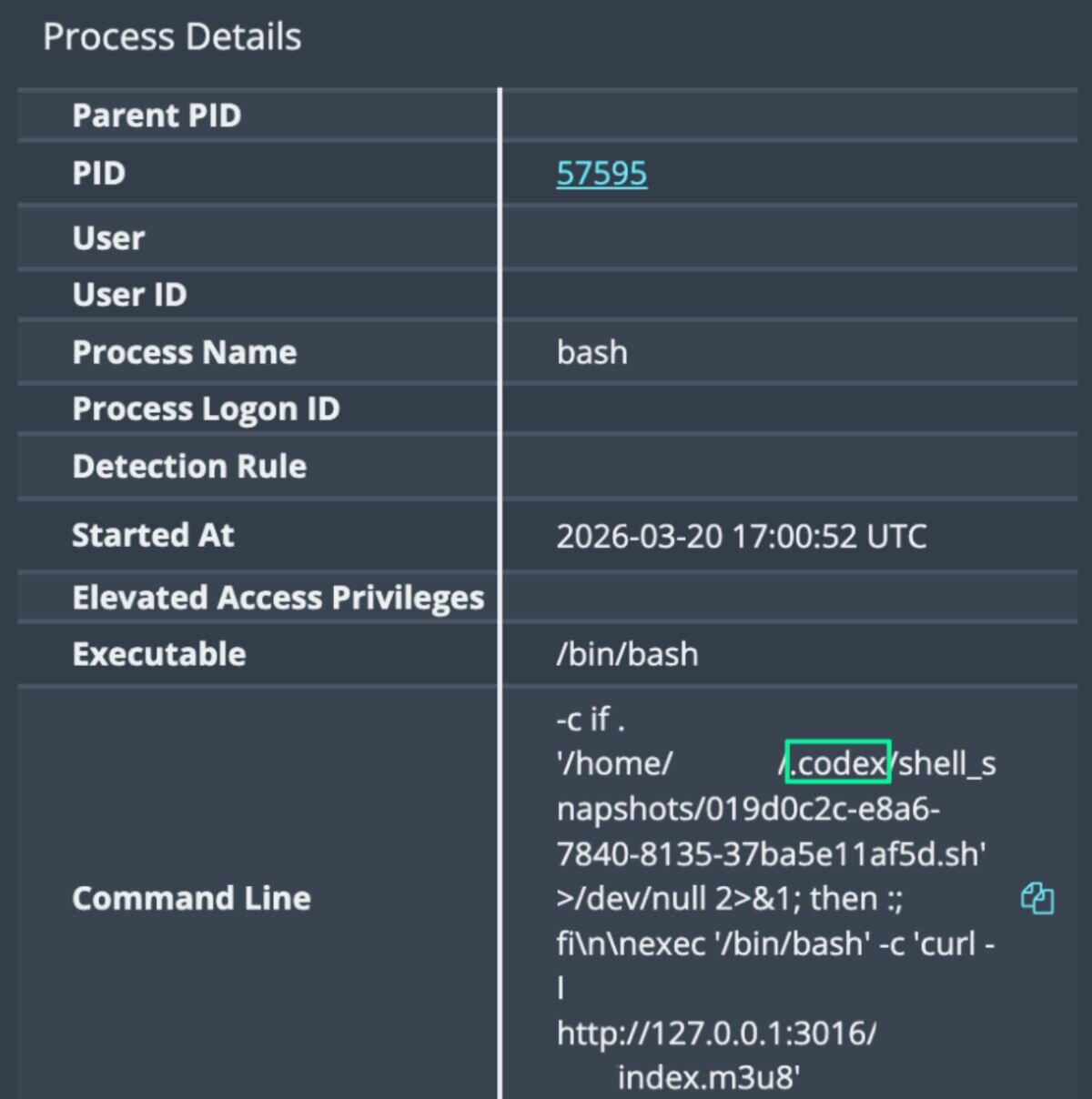
Task: Click the bash process name value
Action: tap(591, 352)
